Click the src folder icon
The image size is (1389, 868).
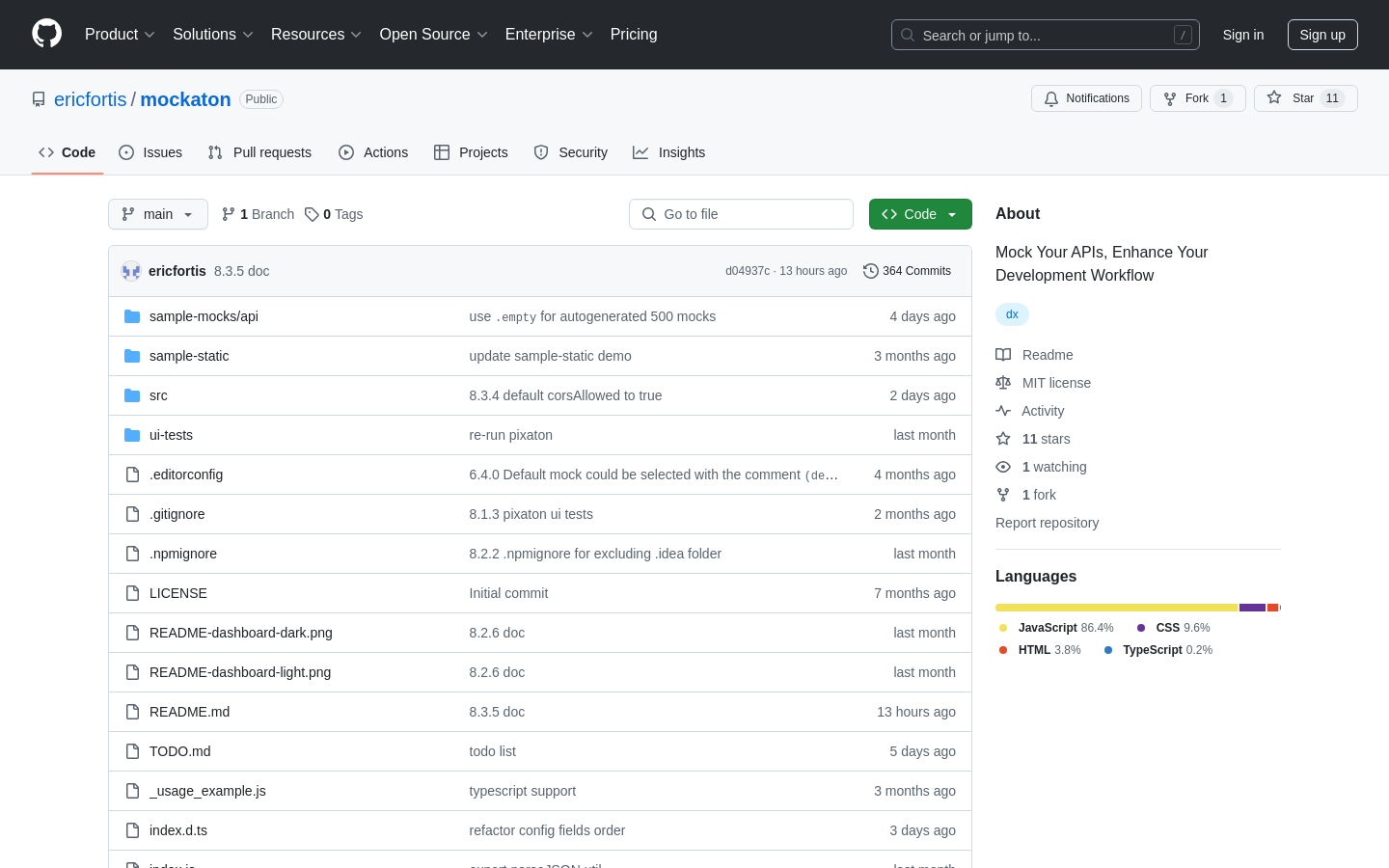click(x=132, y=395)
